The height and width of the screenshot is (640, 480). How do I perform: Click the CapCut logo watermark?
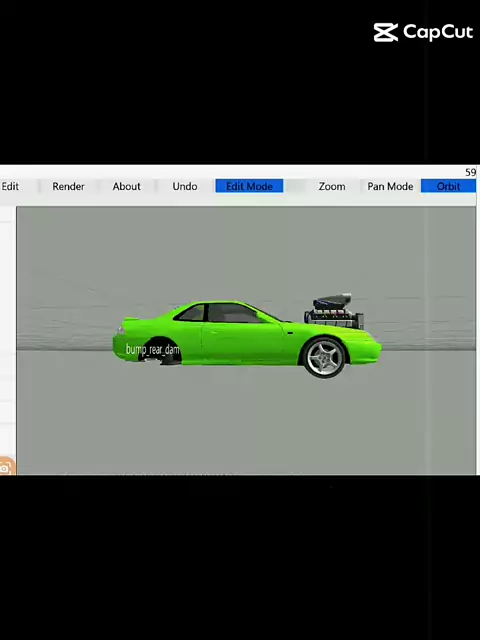423,33
